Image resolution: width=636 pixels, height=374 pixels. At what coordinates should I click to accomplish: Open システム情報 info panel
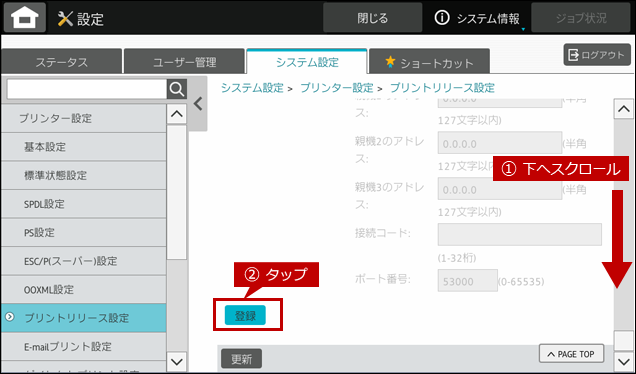(477, 18)
